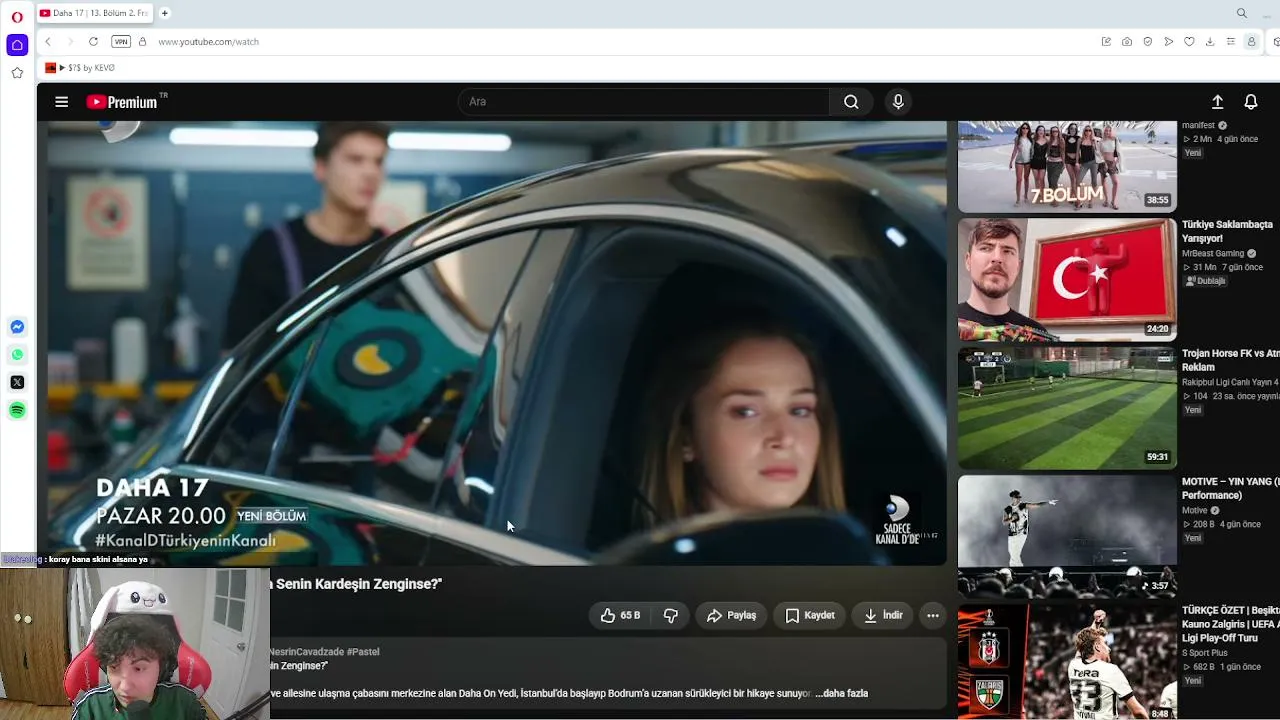Open 'TÜRKÇE ÖZET' Beşiktaş video title
Viewport: 1280px width, 720px height.
click(1230, 624)
